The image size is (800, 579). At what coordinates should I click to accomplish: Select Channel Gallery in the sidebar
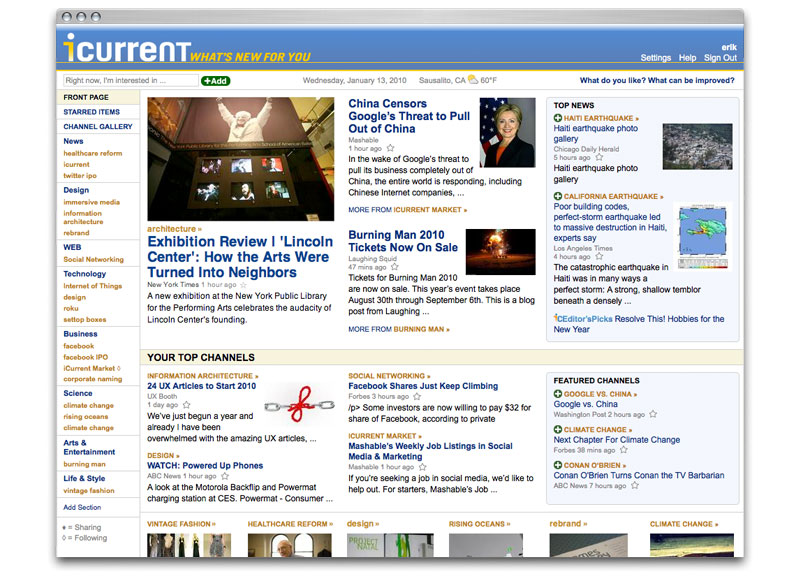click(98, 127)
